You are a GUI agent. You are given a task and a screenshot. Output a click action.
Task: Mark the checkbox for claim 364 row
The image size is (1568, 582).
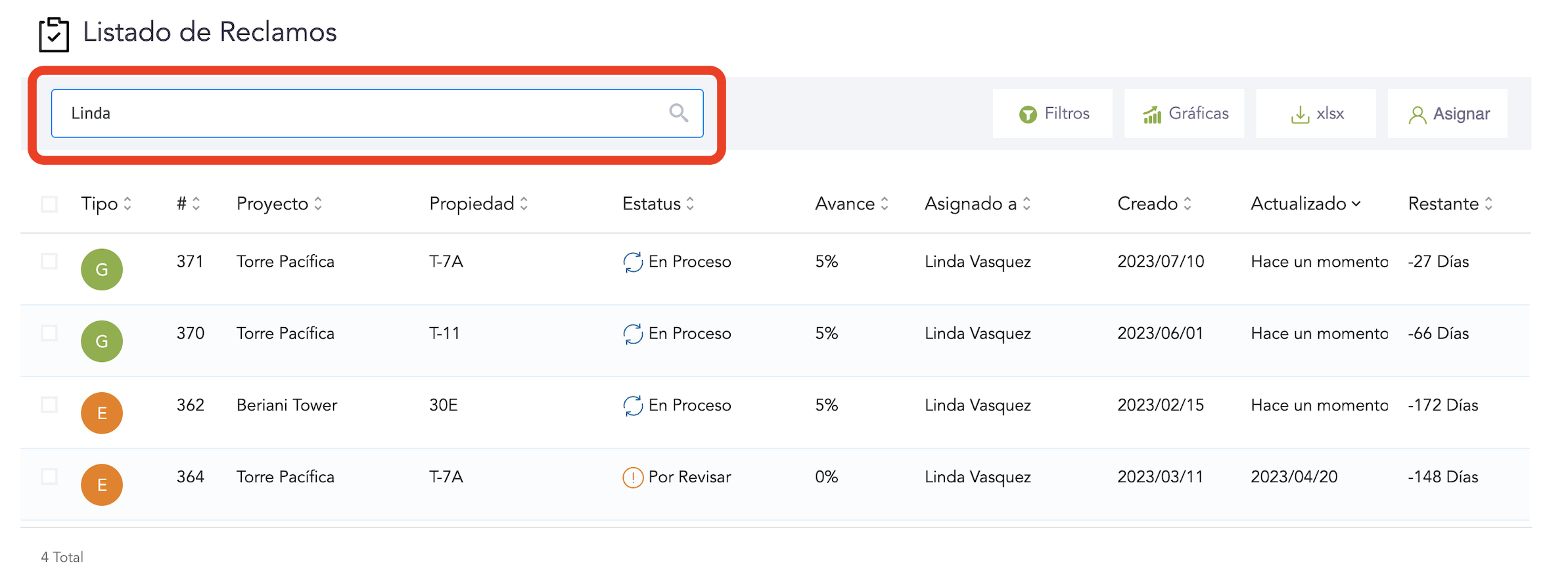49,476
